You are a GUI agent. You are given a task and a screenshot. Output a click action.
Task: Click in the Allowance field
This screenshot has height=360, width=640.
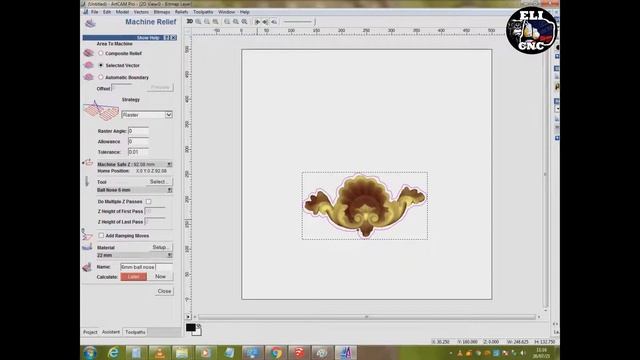(138, 141)
